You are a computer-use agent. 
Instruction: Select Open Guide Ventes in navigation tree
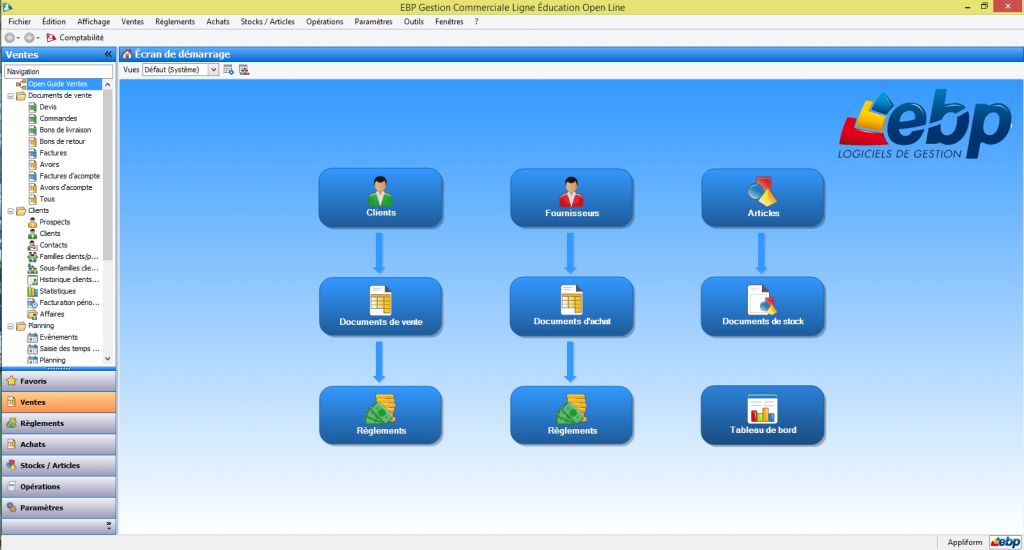click(57, 84)
